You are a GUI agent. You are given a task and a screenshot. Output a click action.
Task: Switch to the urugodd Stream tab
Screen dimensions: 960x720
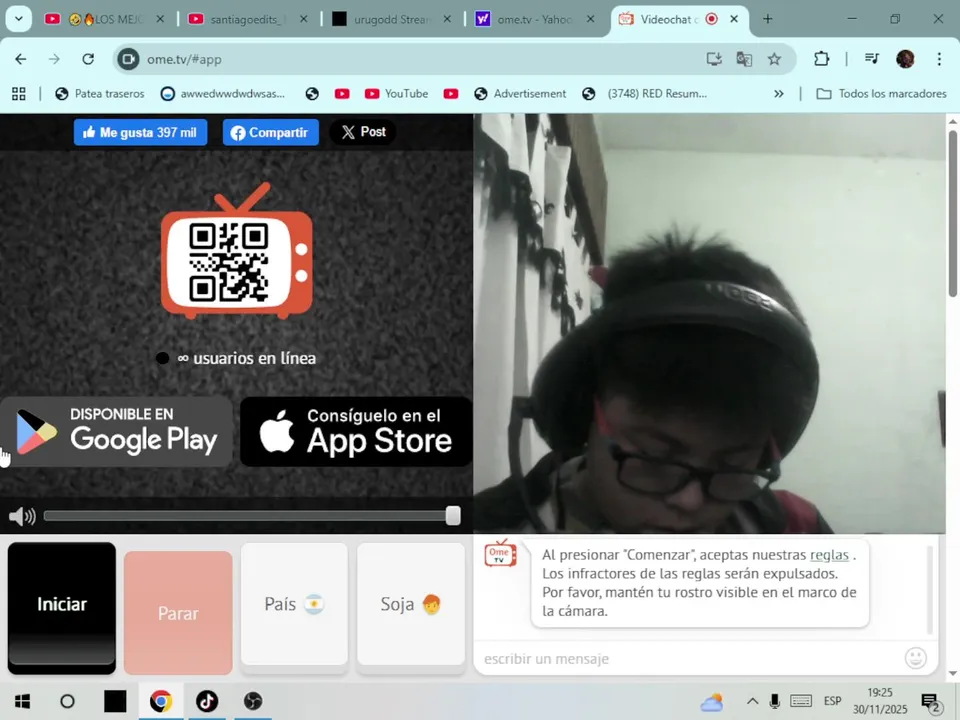click(392, 19)
